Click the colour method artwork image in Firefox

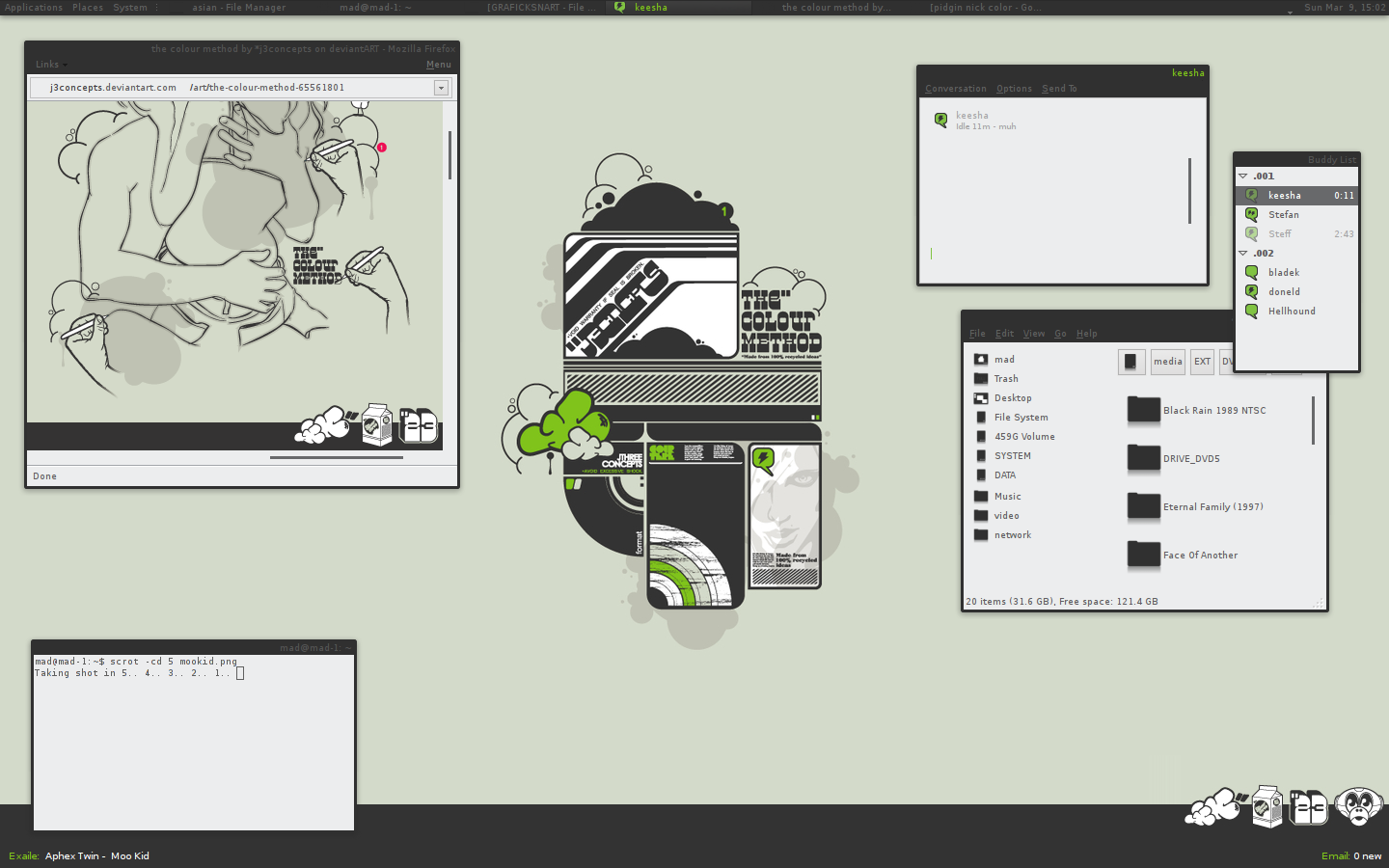pos(234,260)
